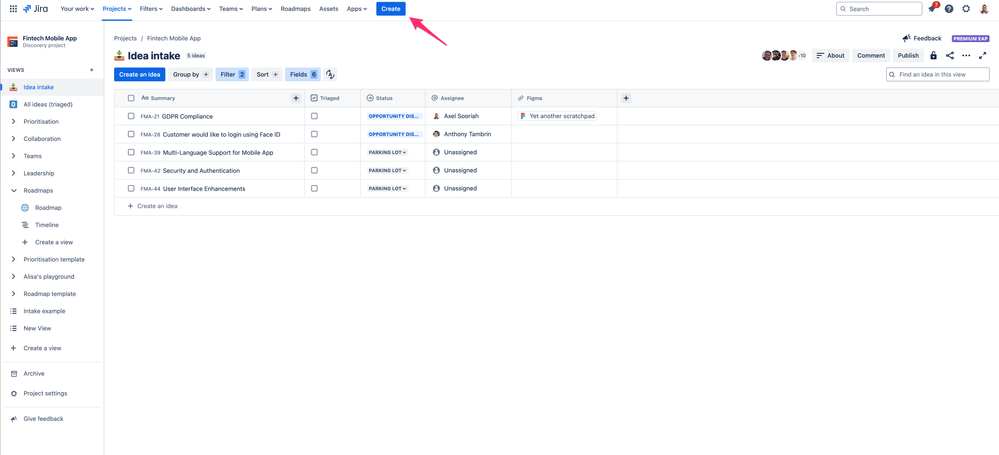The height and width of the screenshot is (455, 999).
Task: Open the About button
Action: 830,55
